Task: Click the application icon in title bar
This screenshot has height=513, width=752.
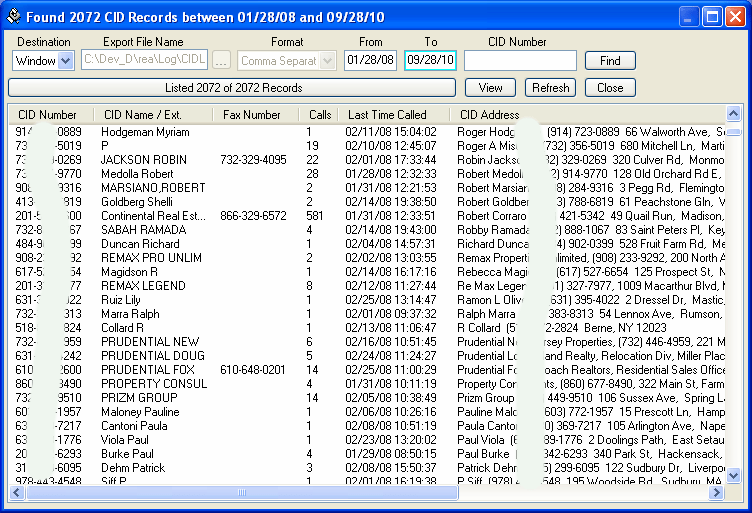Action: pyautogui.click(x=14, y=17)
